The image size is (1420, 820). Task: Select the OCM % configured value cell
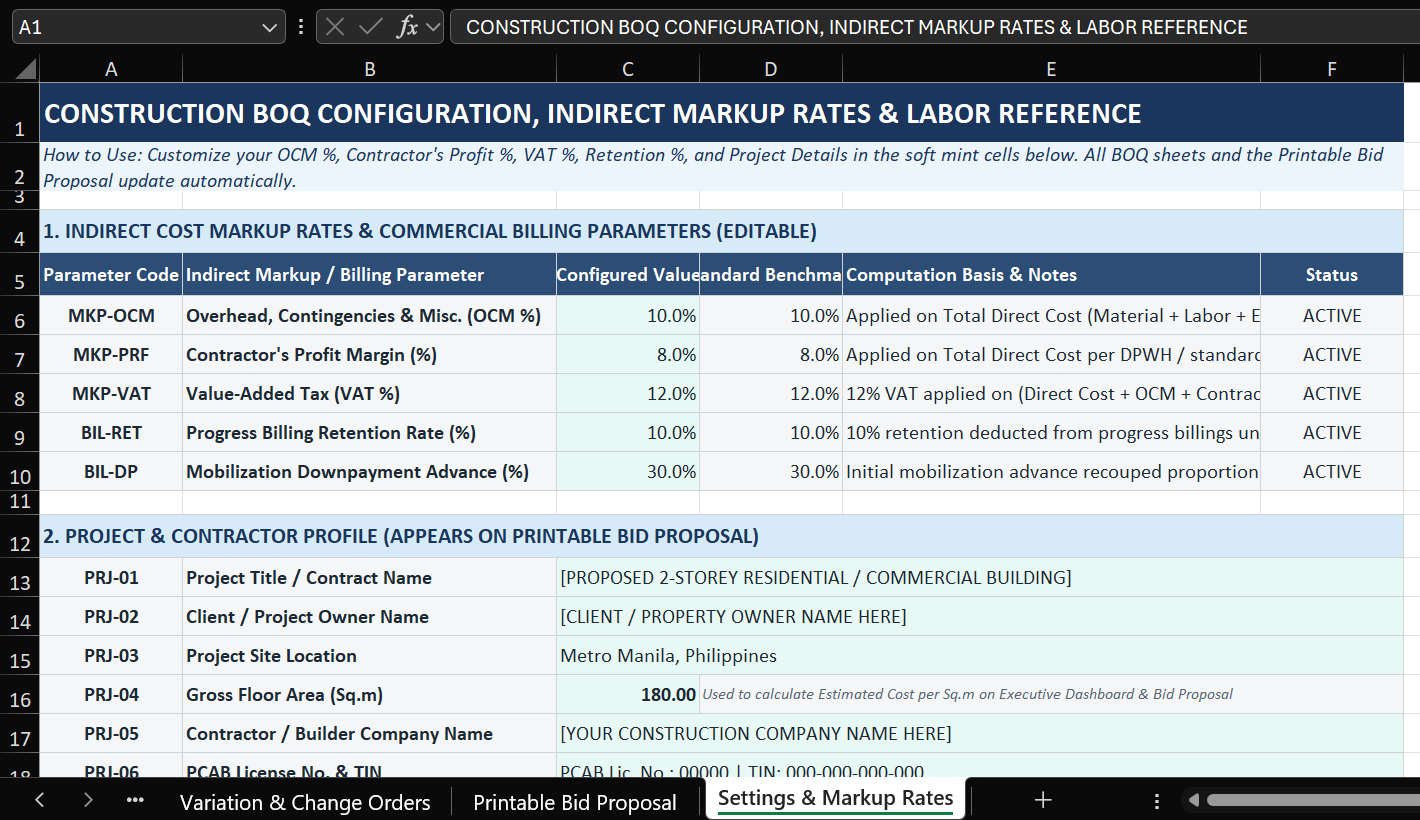coord(628,316)
